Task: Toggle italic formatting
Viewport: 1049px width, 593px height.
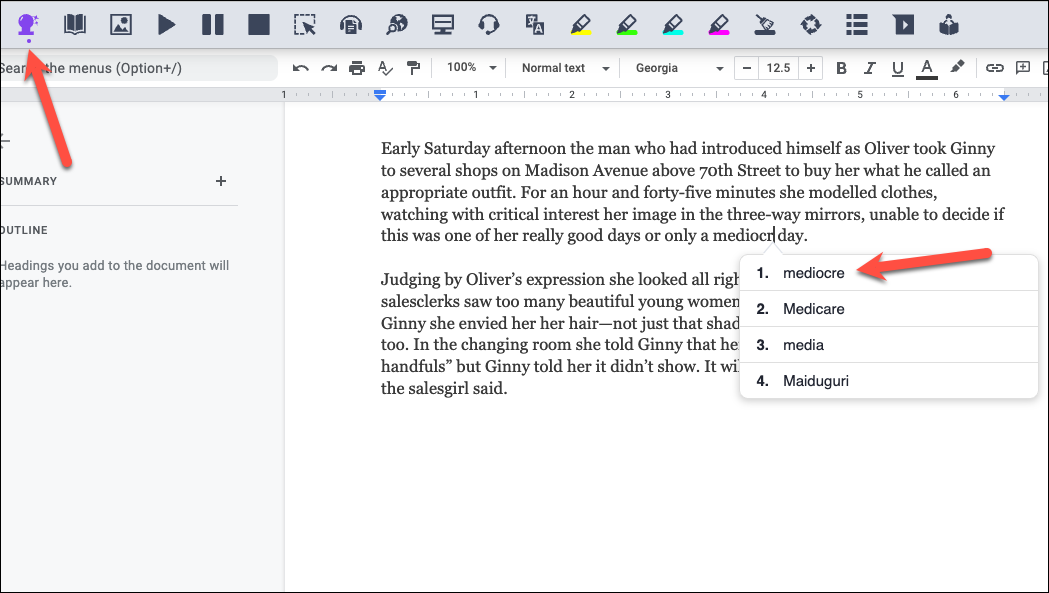Action: [869, 68]
